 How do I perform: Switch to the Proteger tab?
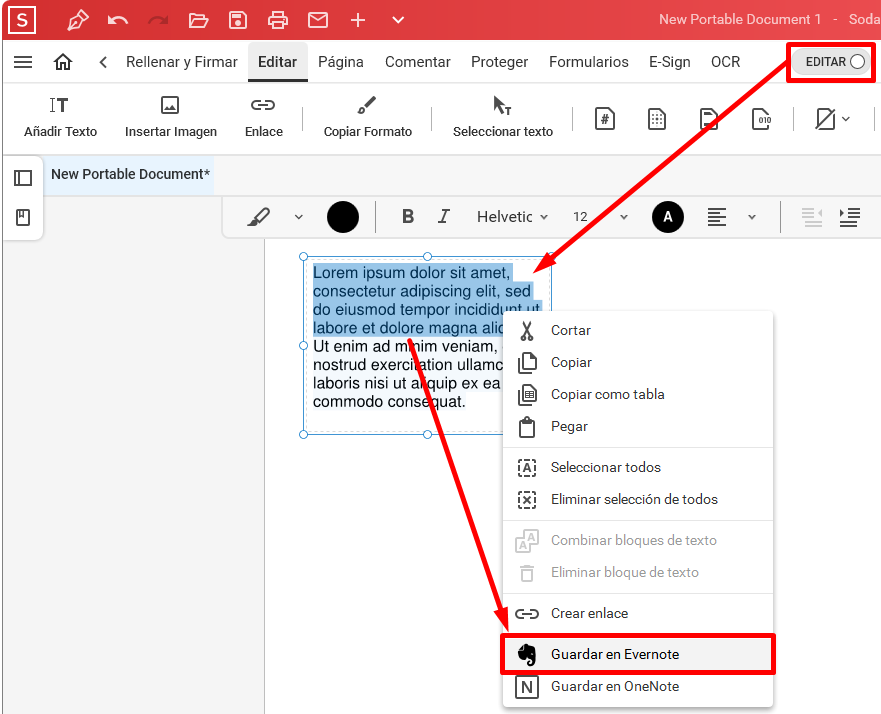coord(499,62)
